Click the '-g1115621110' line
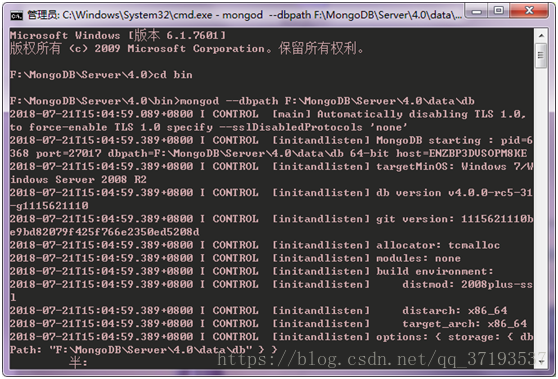 pos(49,206)
